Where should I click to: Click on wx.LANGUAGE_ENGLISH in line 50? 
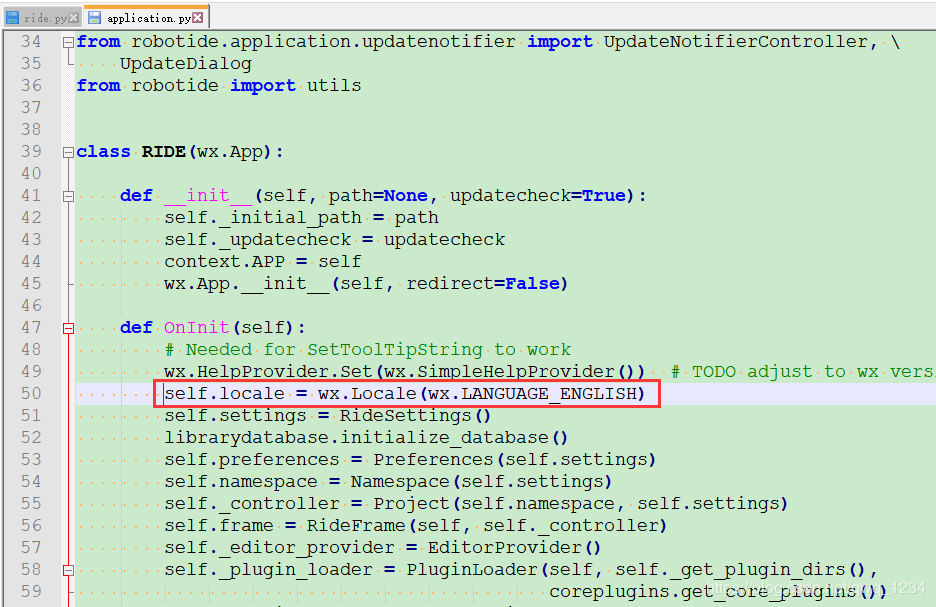[x=532, y=394]
